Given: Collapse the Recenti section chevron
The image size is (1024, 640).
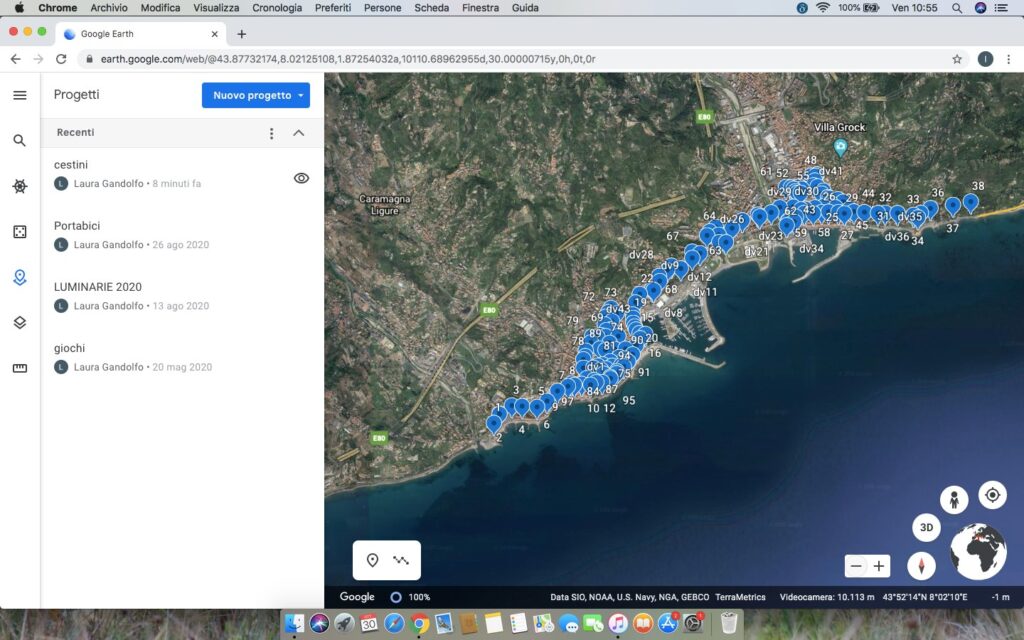Looking at the screenshot, I should click(x=298, y=133).
